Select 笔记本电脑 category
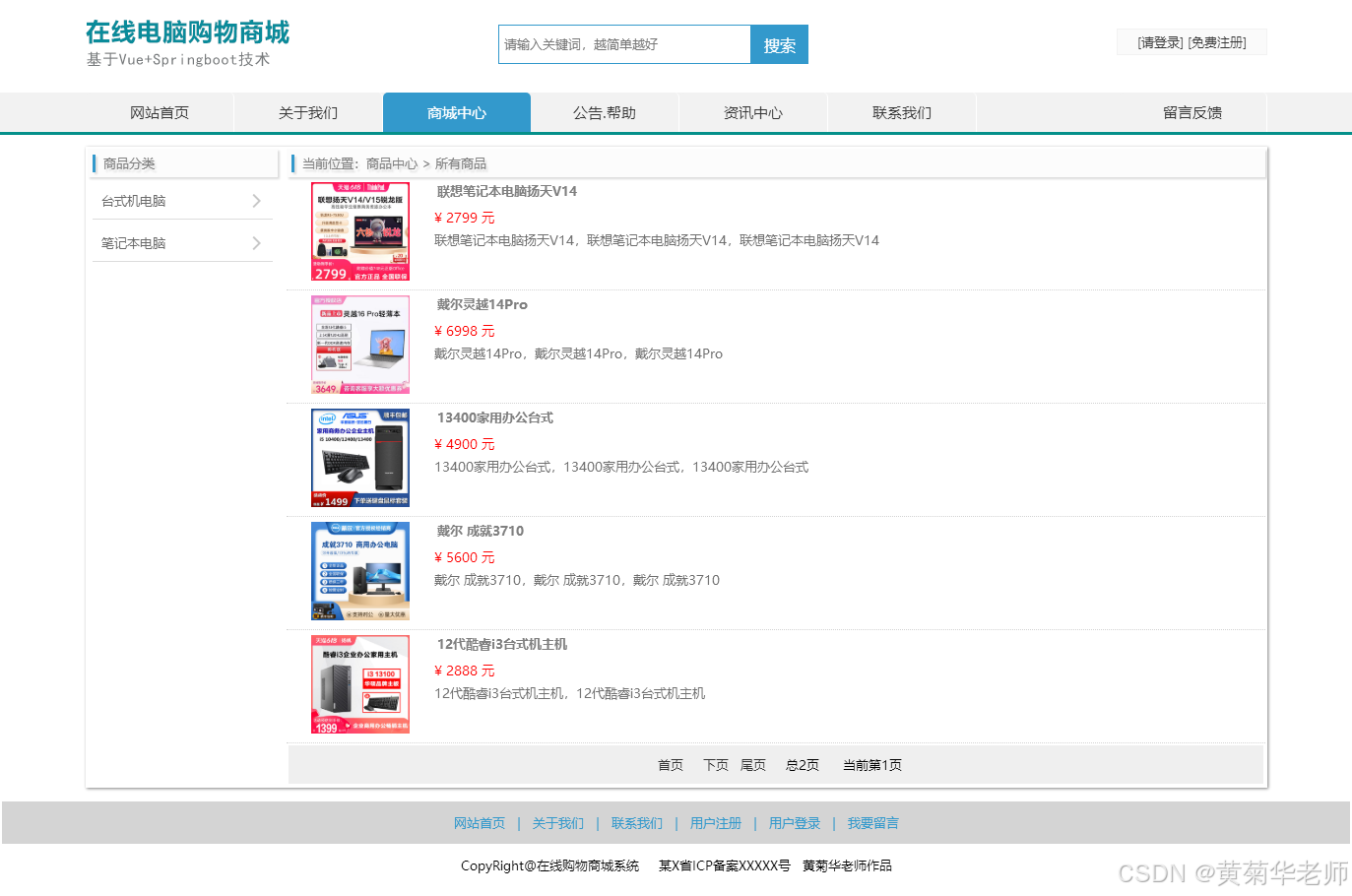Image resolution: width=1352 pixels, height=896 pixels. pyautogui.click(x=133, y=243)
